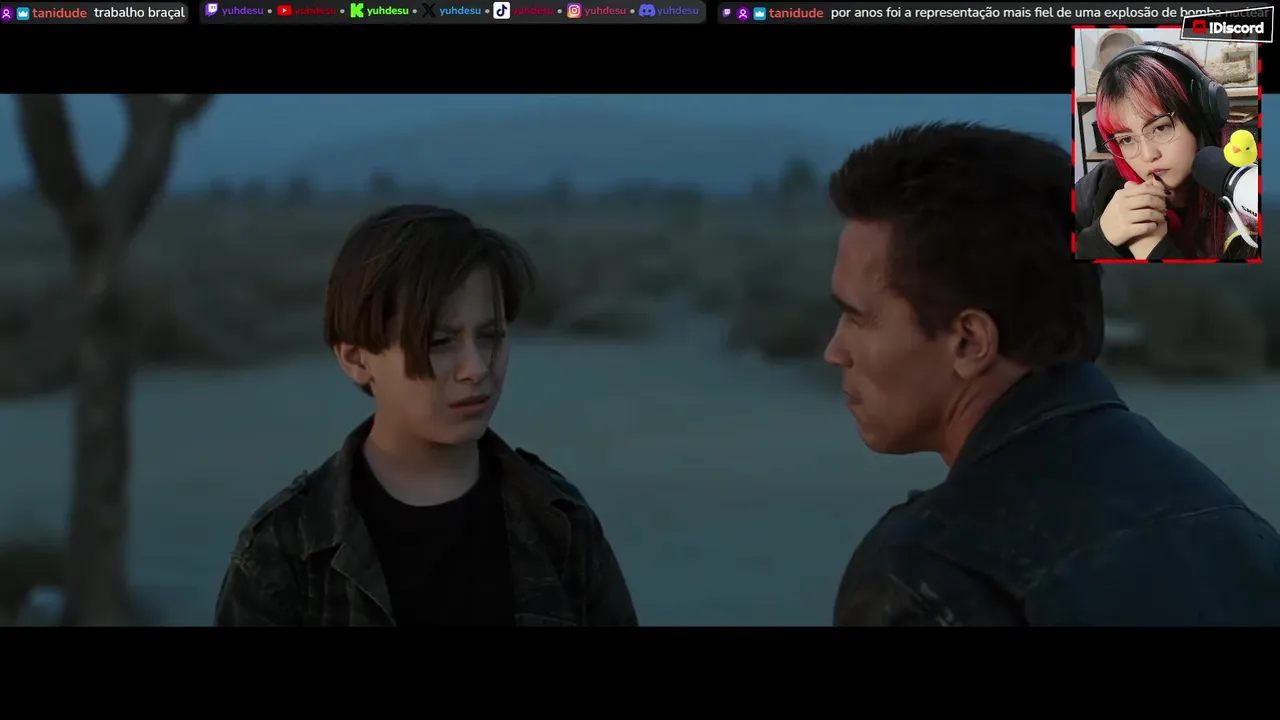Click the yuhdesu label next to Instagram
1280x720 pixels.
(605, 11)
